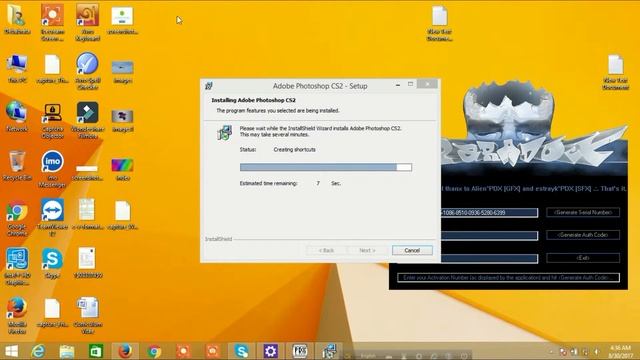Viewport: 640px width, 360px height.
Task: Open the Network desktop icon
Action: (x=17, y=116)
